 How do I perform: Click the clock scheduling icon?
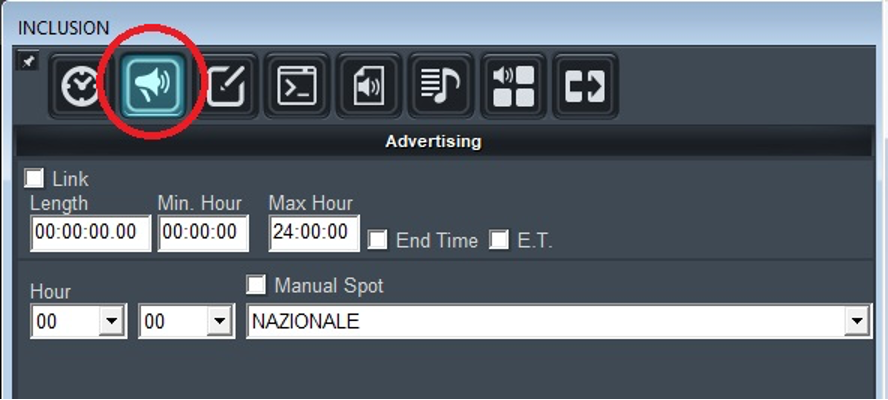[78, 86]
